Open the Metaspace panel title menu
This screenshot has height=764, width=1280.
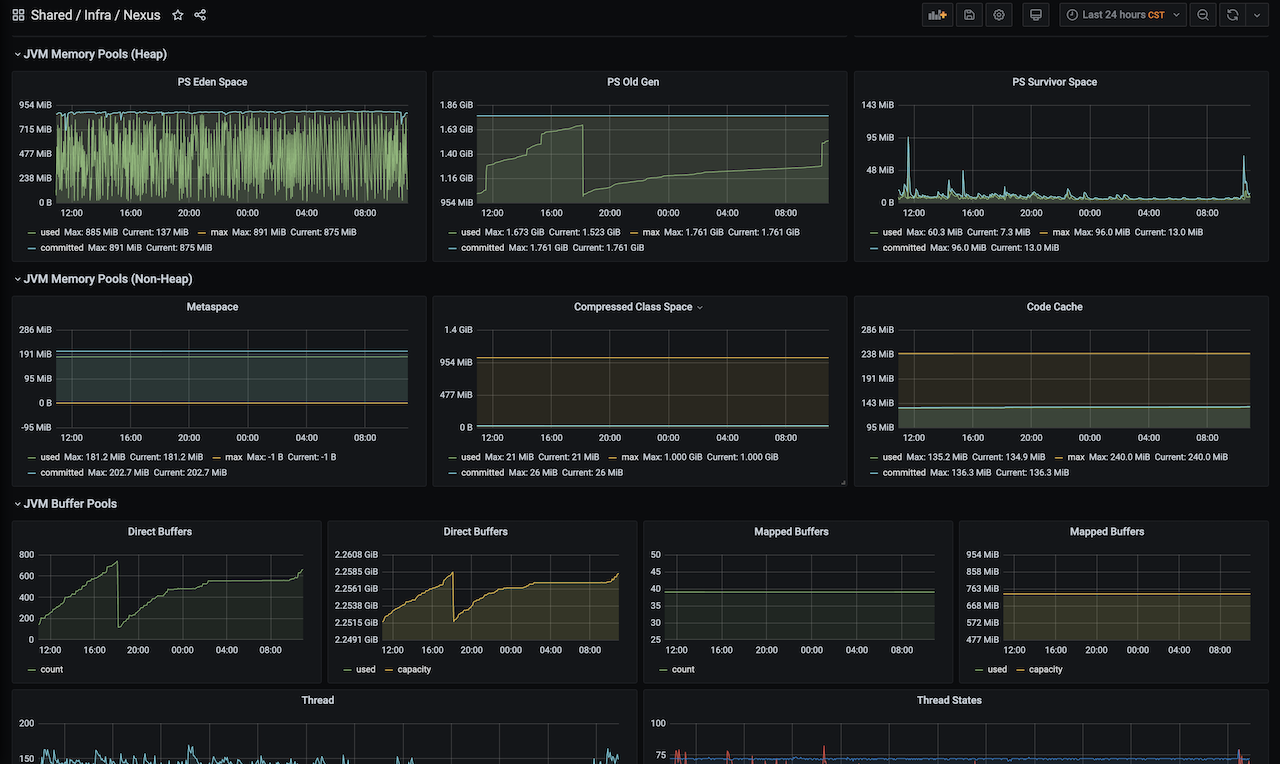click(x=212, y=307)
